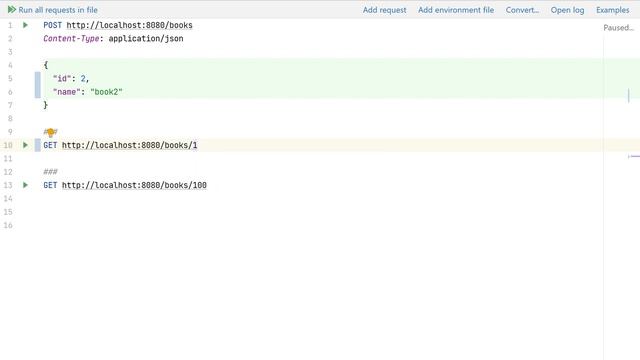Click change marker beside lines 5-6

point(38,85)
